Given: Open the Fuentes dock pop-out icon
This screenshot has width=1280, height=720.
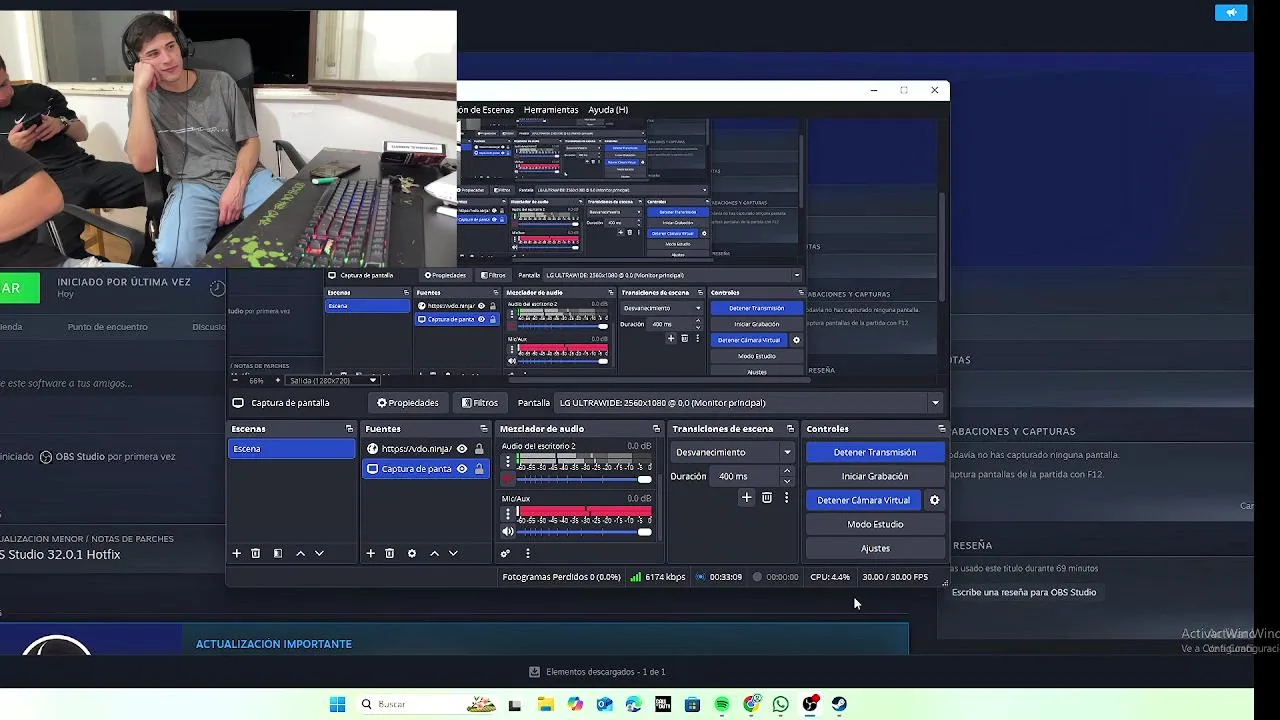Looking at the screenshot, I should pyautogui.click(x=485, y=429).
